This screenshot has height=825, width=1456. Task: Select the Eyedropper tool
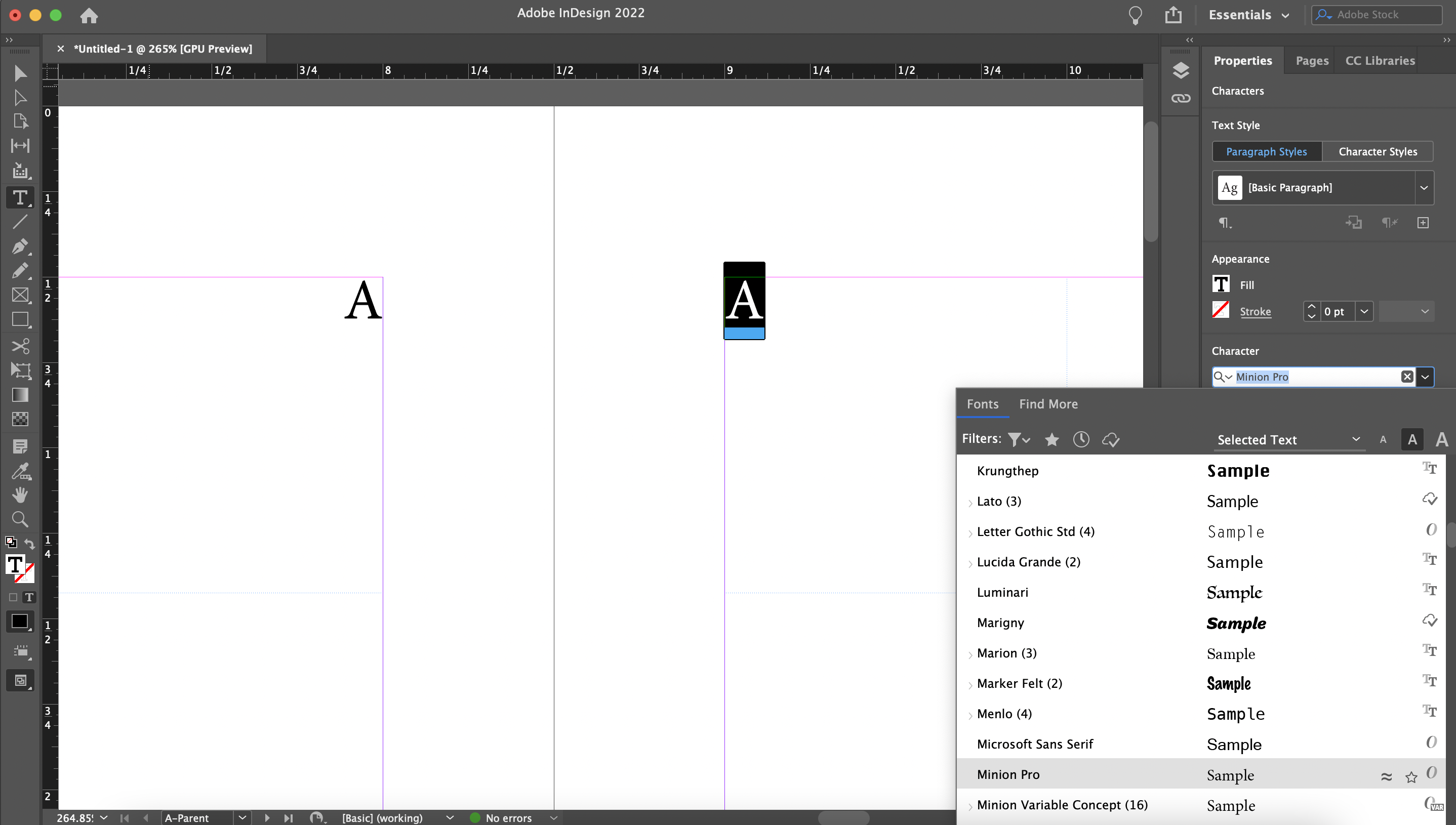[x=20, y=471]
